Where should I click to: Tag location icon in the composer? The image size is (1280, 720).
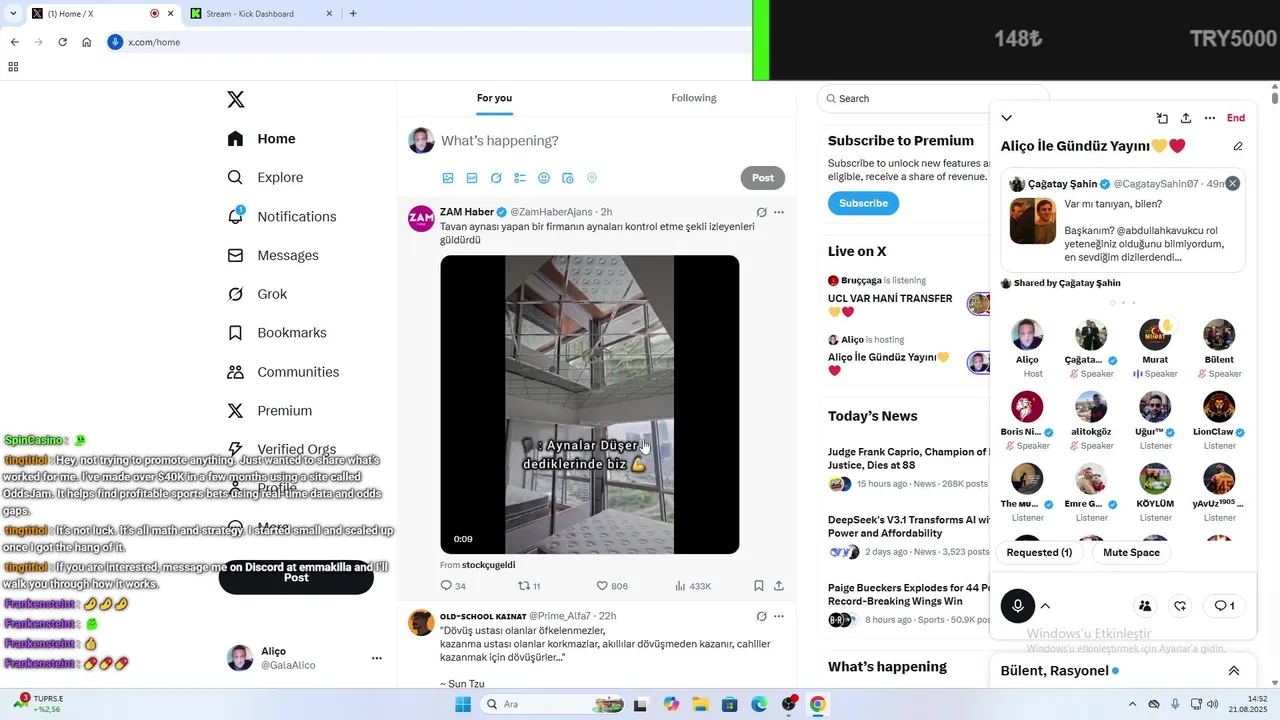coord(592,178)
